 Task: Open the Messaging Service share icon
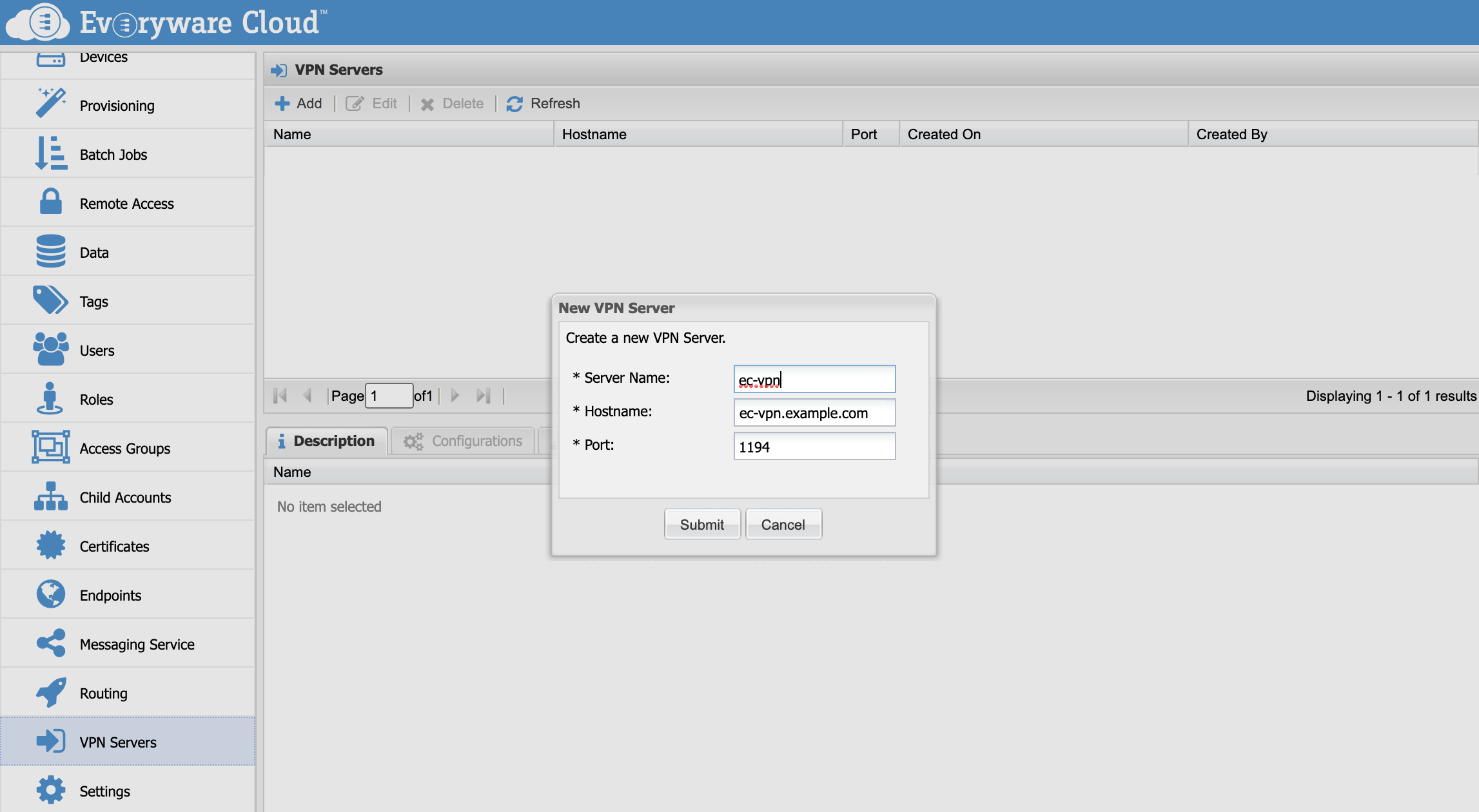tap(51, 643)
